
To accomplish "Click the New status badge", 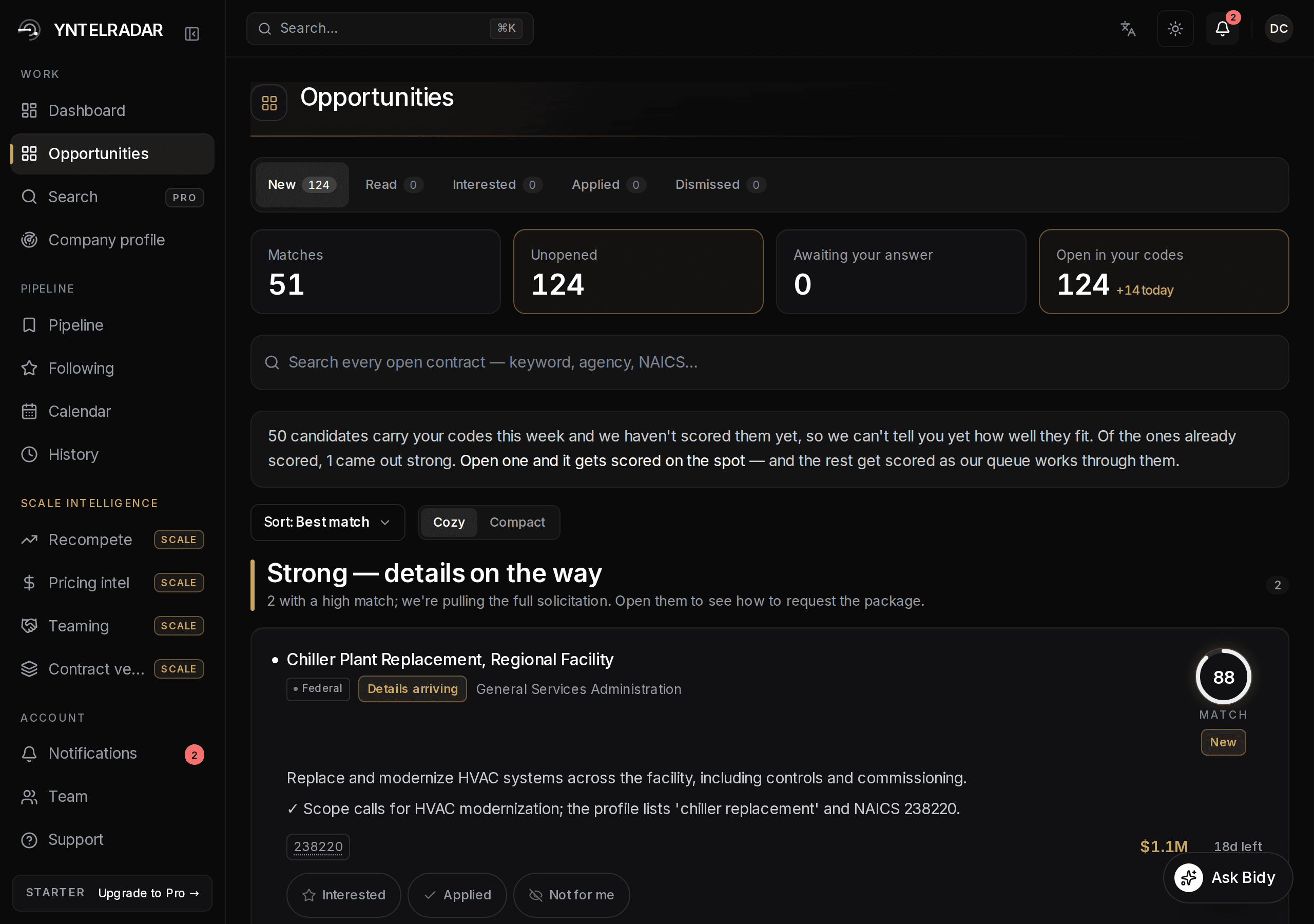I will (1223, 742).
